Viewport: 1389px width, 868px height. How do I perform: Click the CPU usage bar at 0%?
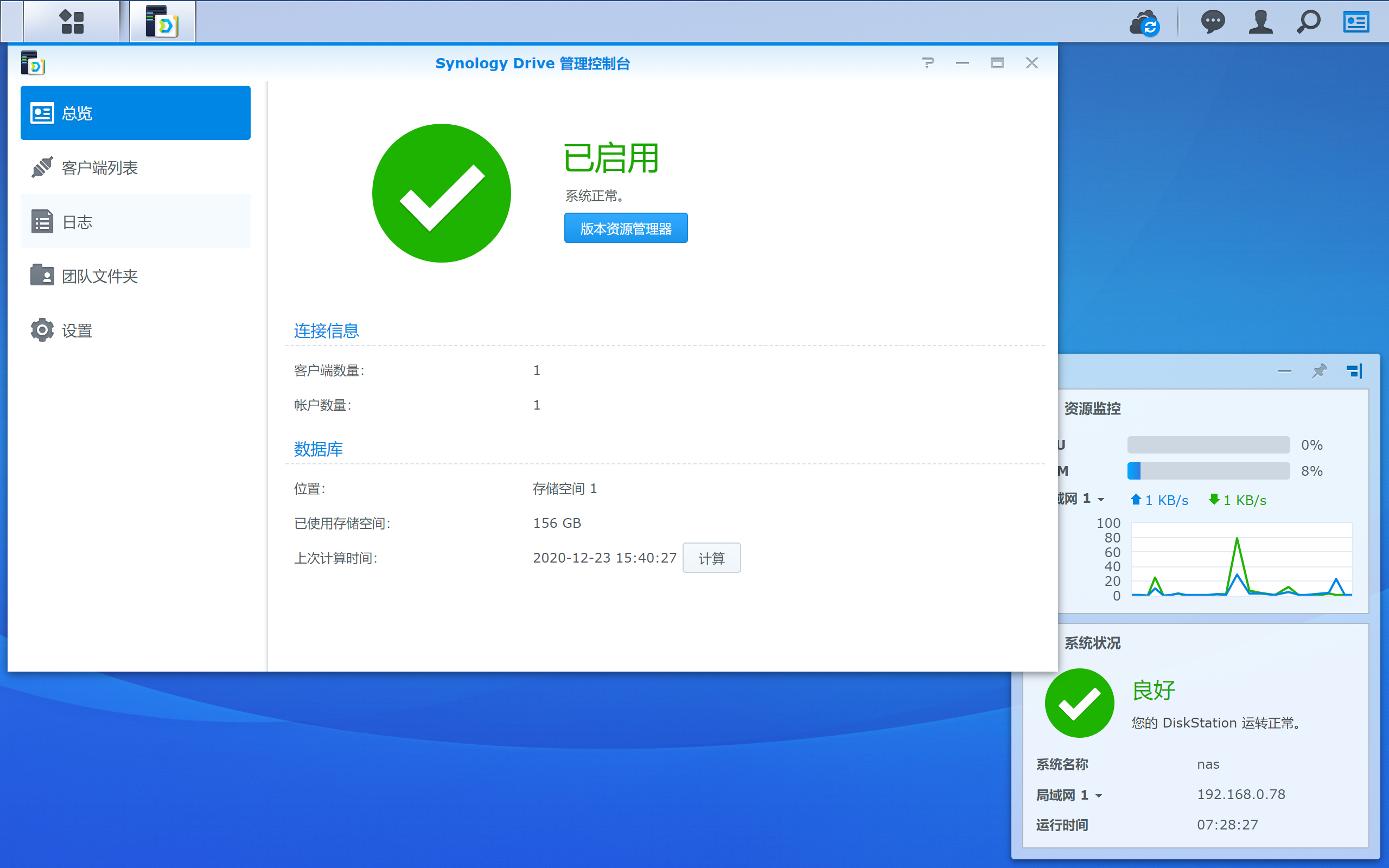(x=1208, y=445)
